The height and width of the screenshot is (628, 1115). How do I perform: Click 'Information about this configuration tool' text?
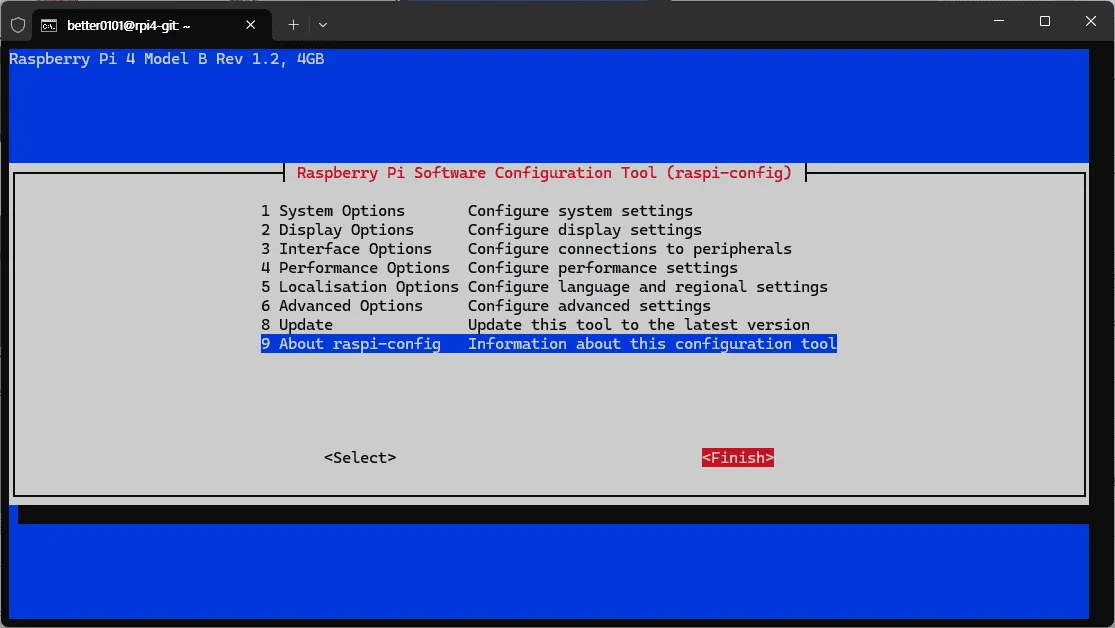pos(652,344)
